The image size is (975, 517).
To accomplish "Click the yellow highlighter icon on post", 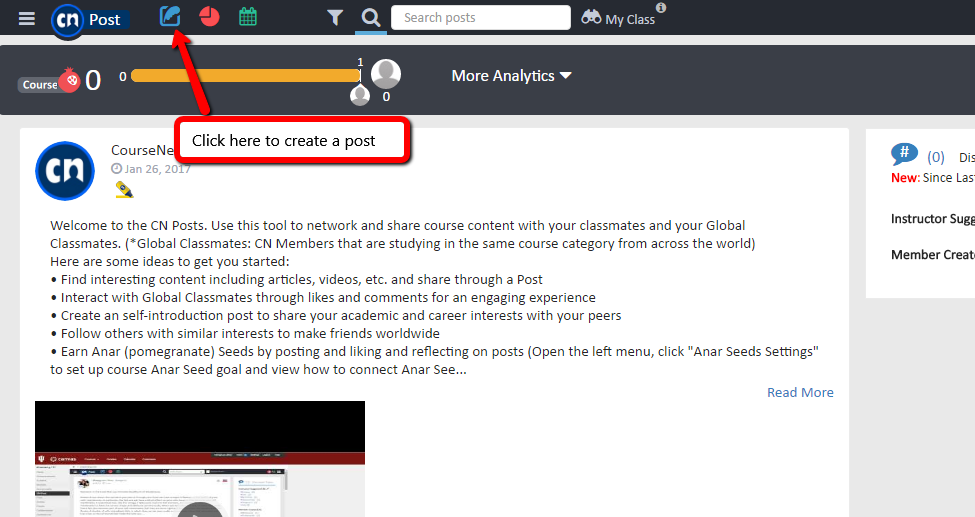I will (124, 190).
